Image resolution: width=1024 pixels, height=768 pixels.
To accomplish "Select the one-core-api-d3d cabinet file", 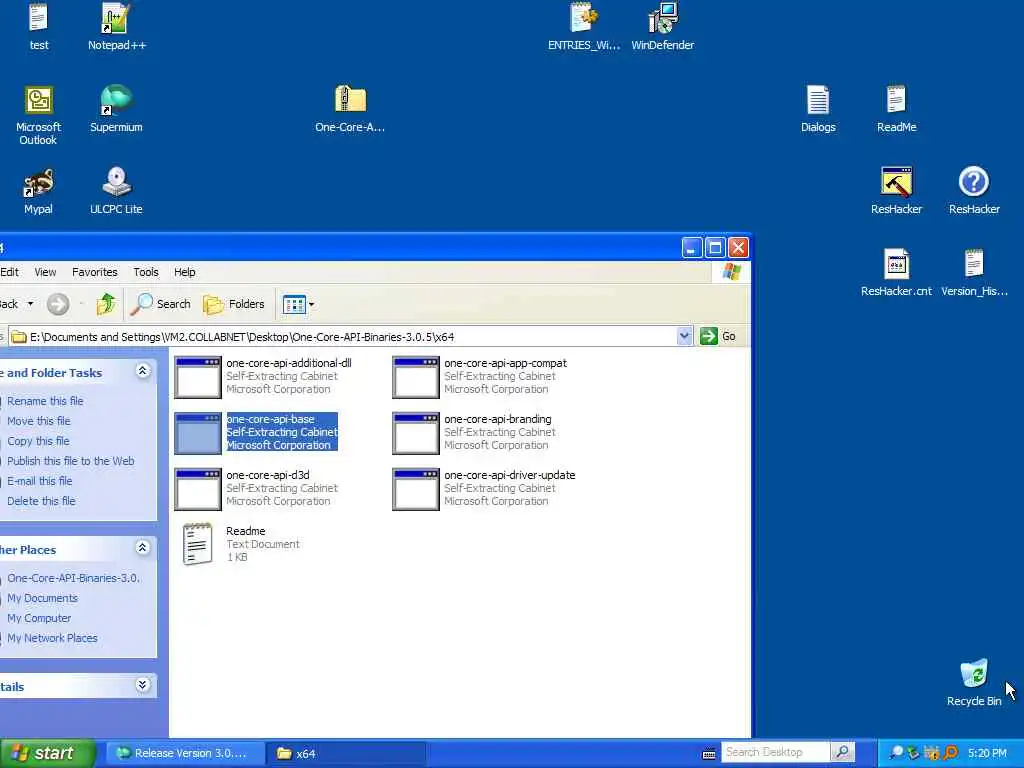I will tap(256, 488).
